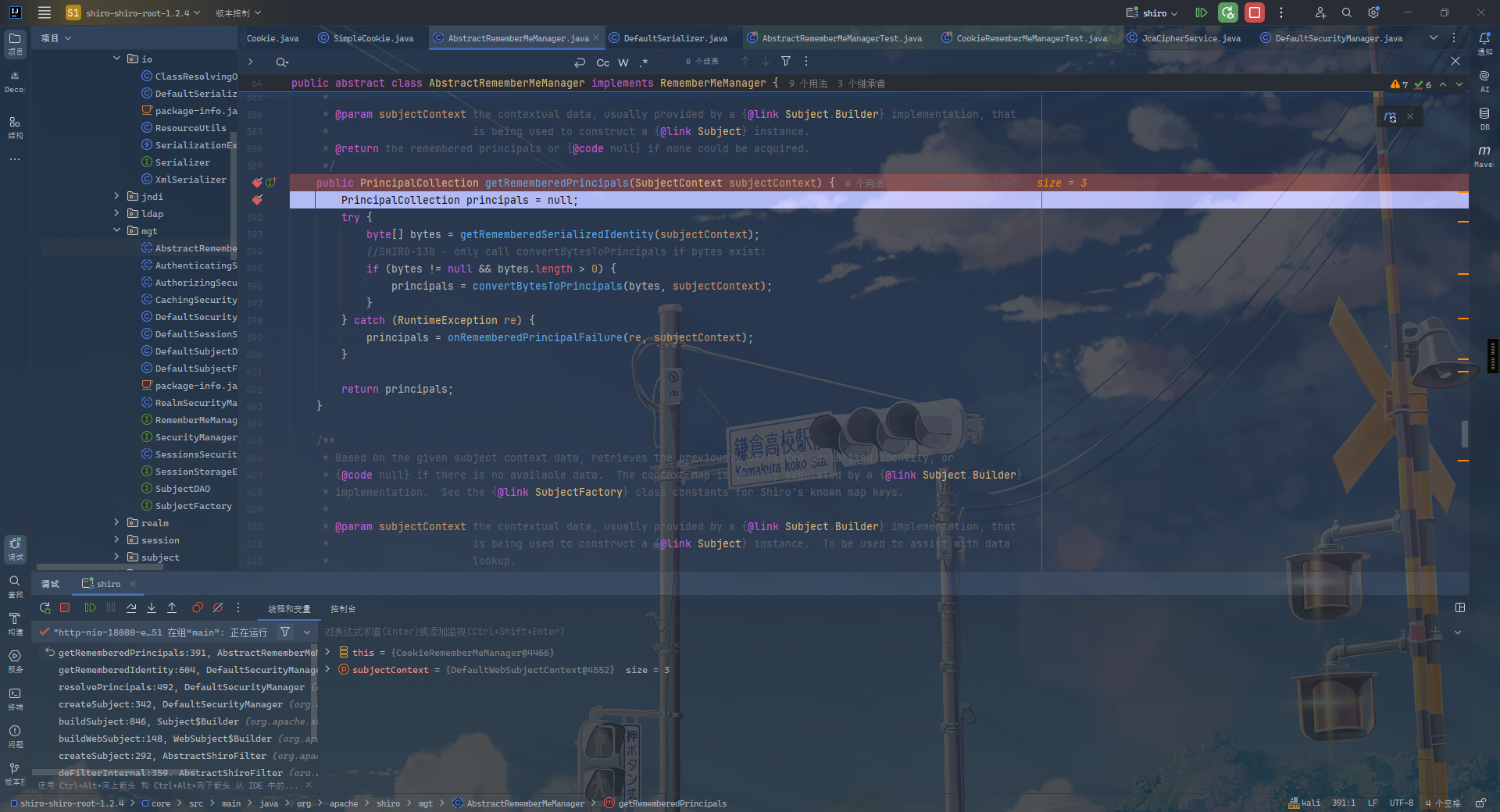Select the 线程和变量 tab

289,608
